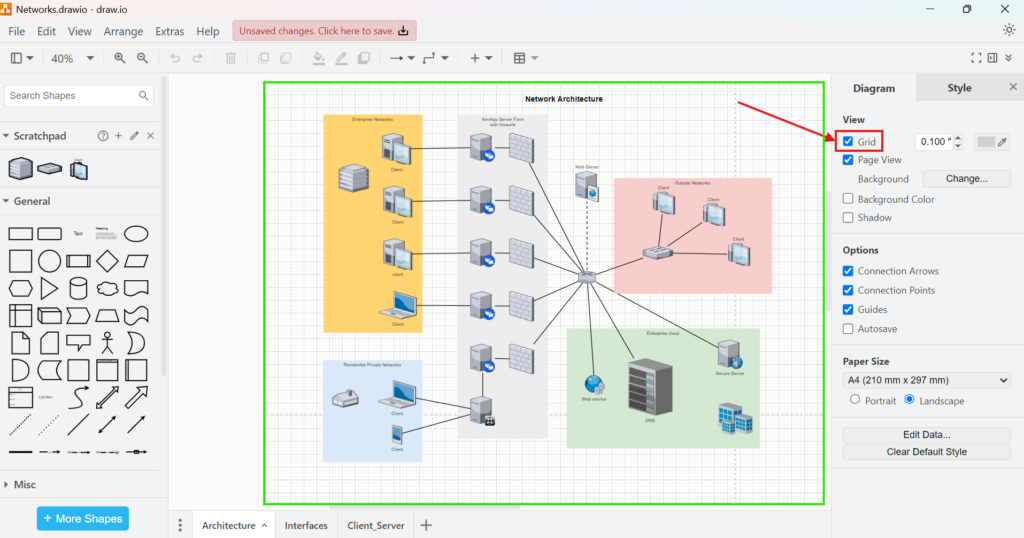Click the Zoom Out magnifier icon
This screenshot has height=538, width=1024.
pos(142,59)
